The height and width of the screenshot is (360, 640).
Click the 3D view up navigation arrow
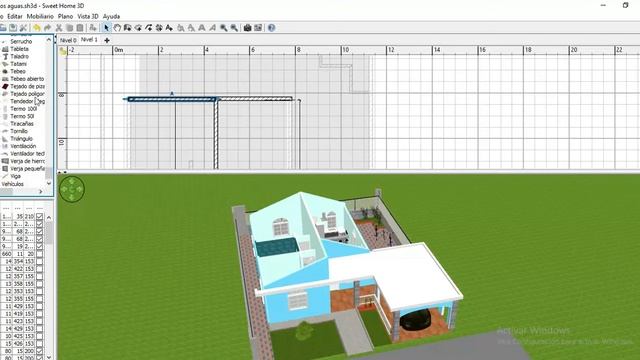point(72,181)
